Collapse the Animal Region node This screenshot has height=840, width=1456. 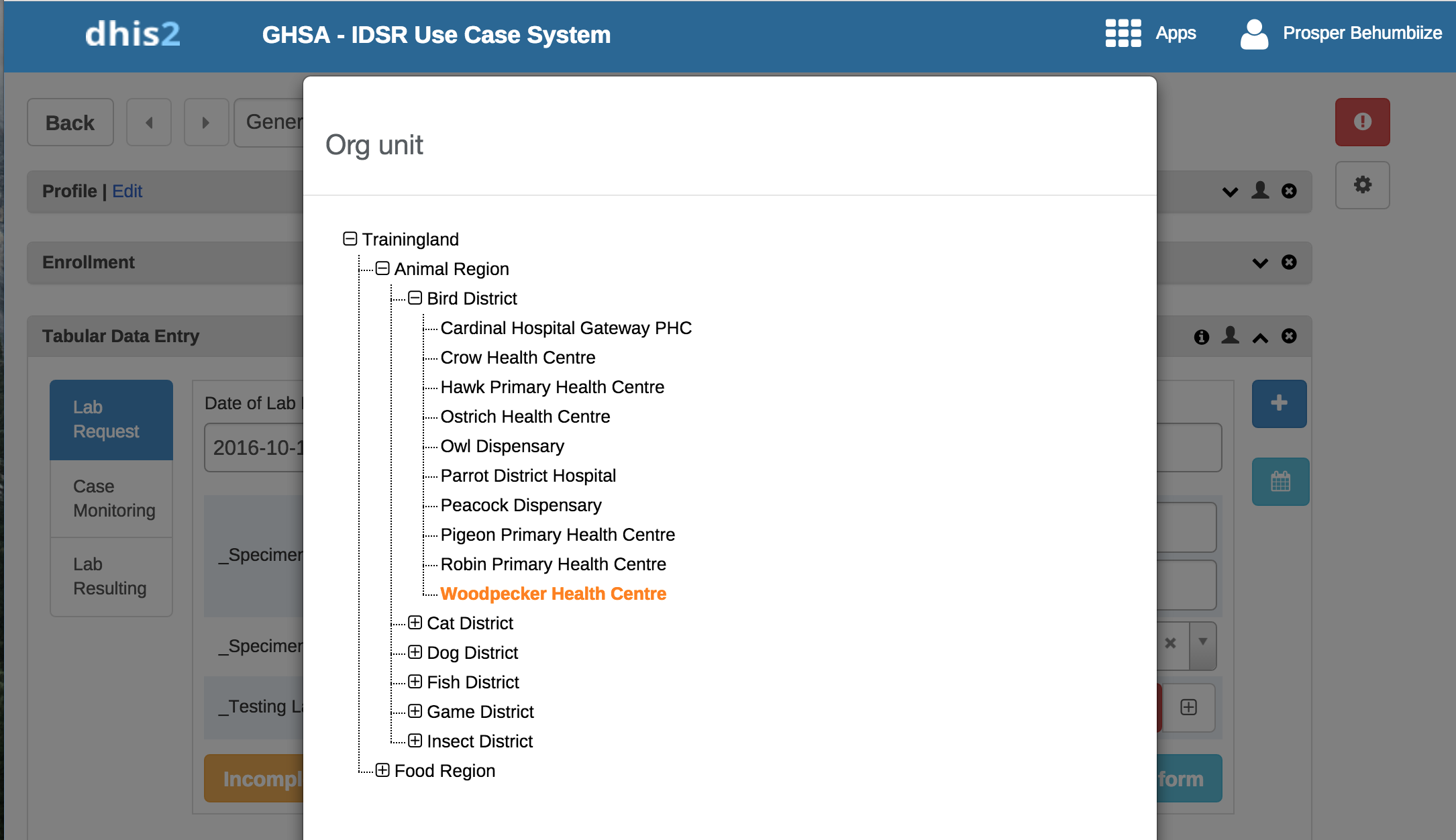click(x=382, y=268)
